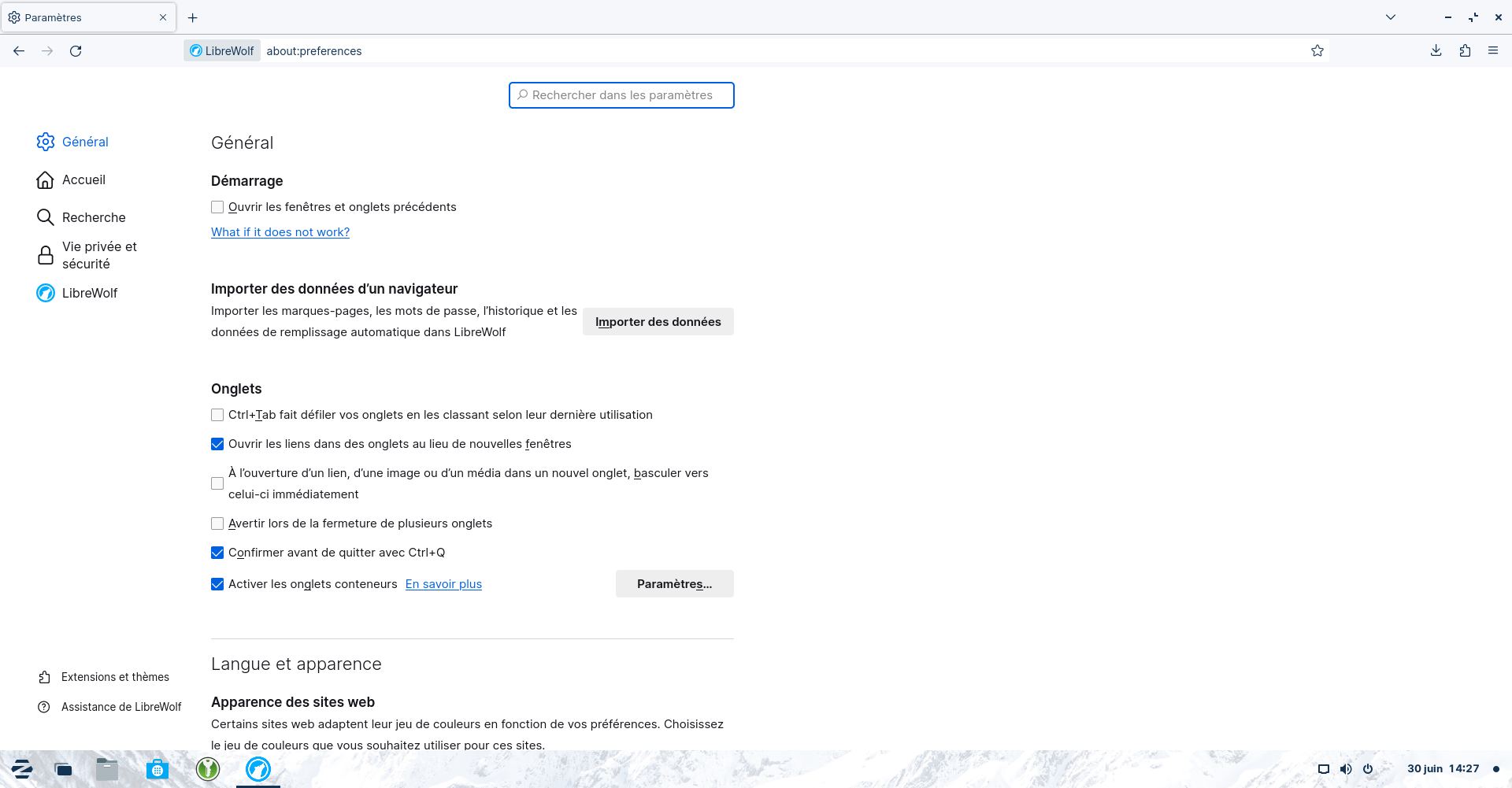This screenshot has height=788, width=1512.
Task: Focus the Rechercher dans les paramètres field
Action: 622,95
